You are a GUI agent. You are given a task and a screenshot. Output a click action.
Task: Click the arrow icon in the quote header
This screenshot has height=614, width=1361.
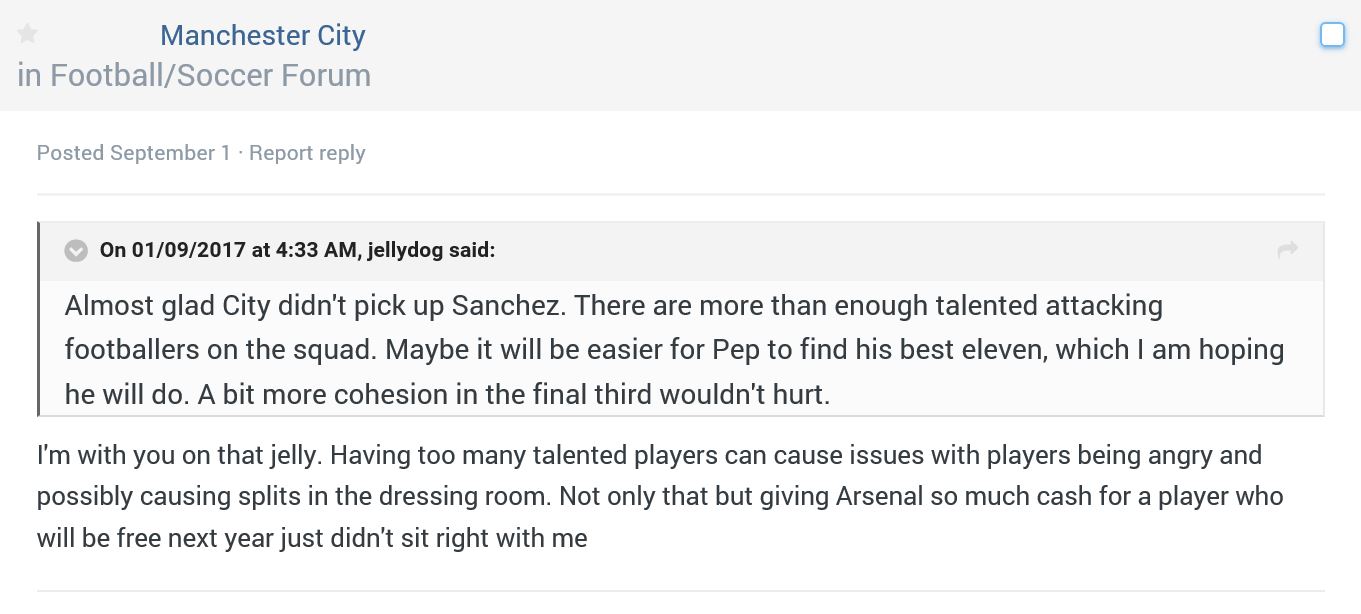(1288, 250)
